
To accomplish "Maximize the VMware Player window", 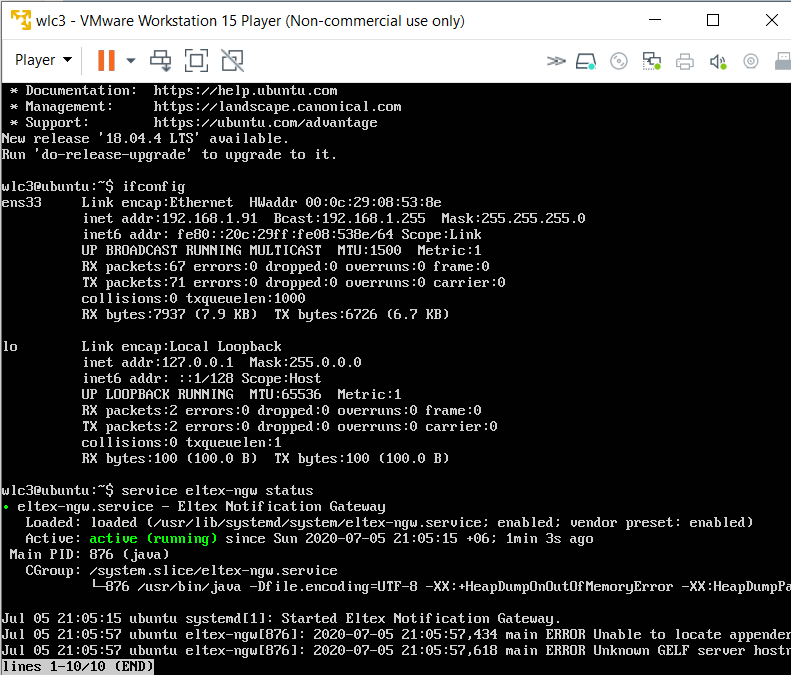I will tap(713, 20).
